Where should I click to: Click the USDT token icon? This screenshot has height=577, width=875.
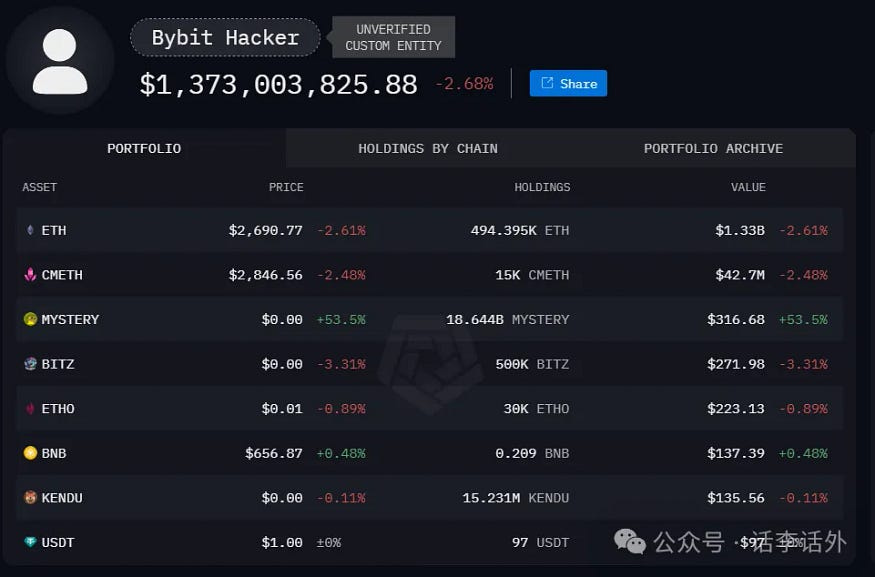(x=30, y=542)
